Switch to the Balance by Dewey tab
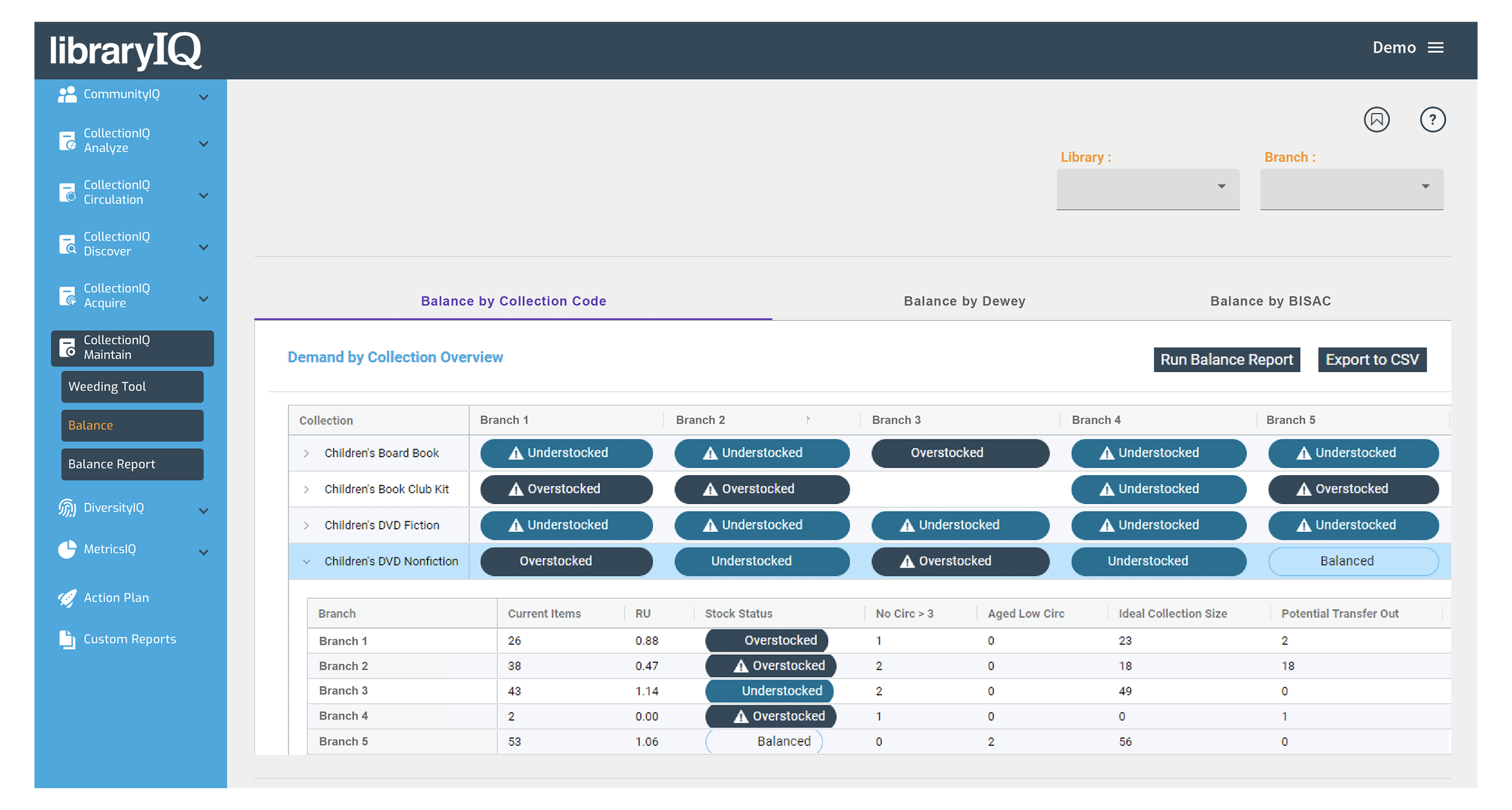The width and height of the screenshot is (1512, 810). (963, 300)
